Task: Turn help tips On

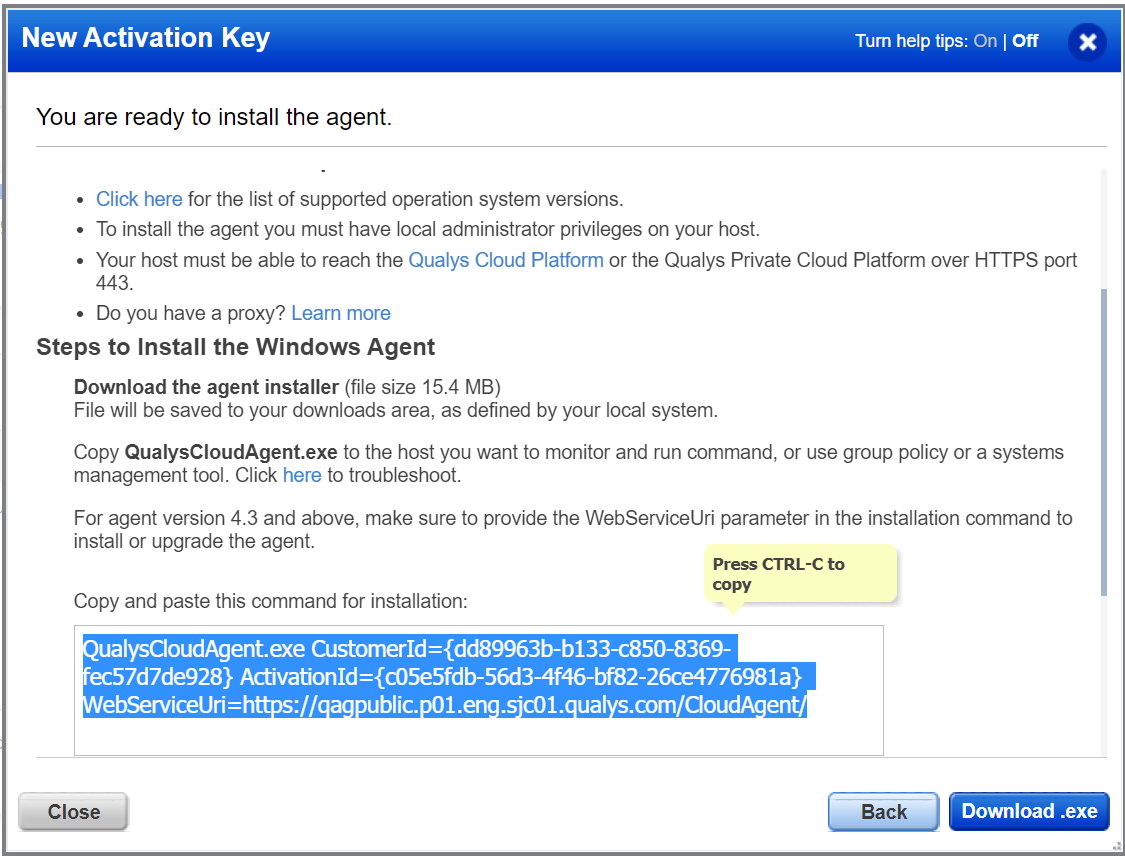Action: click(x=984, y=41)
